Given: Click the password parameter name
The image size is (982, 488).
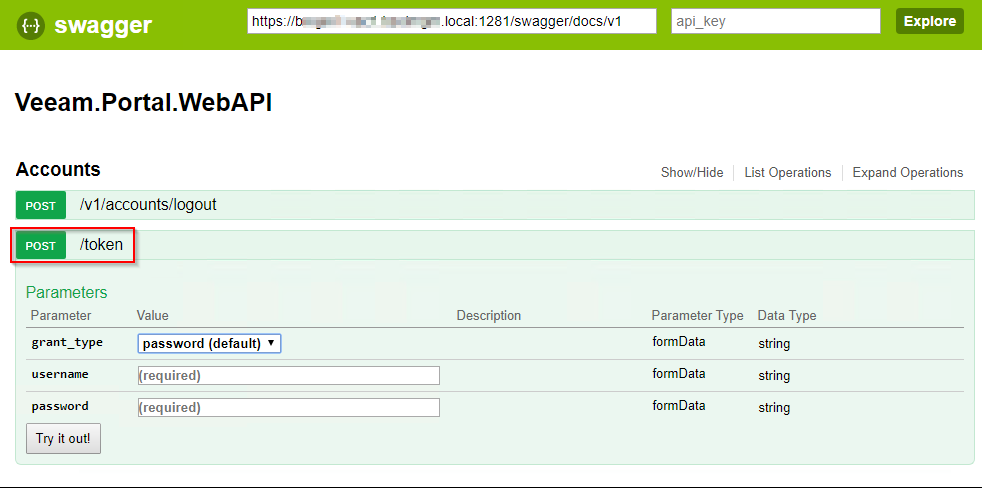Looking at the screenshot, I should click(60, 406).
